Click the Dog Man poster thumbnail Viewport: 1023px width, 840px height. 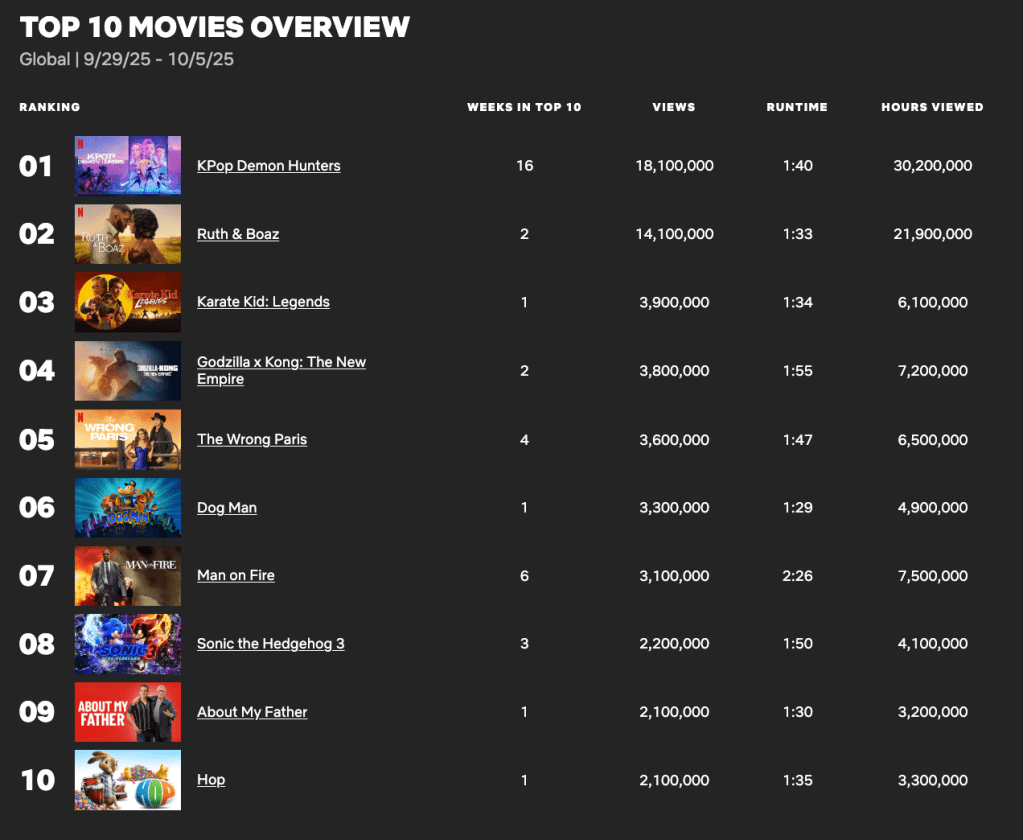(x=128, y=507)
